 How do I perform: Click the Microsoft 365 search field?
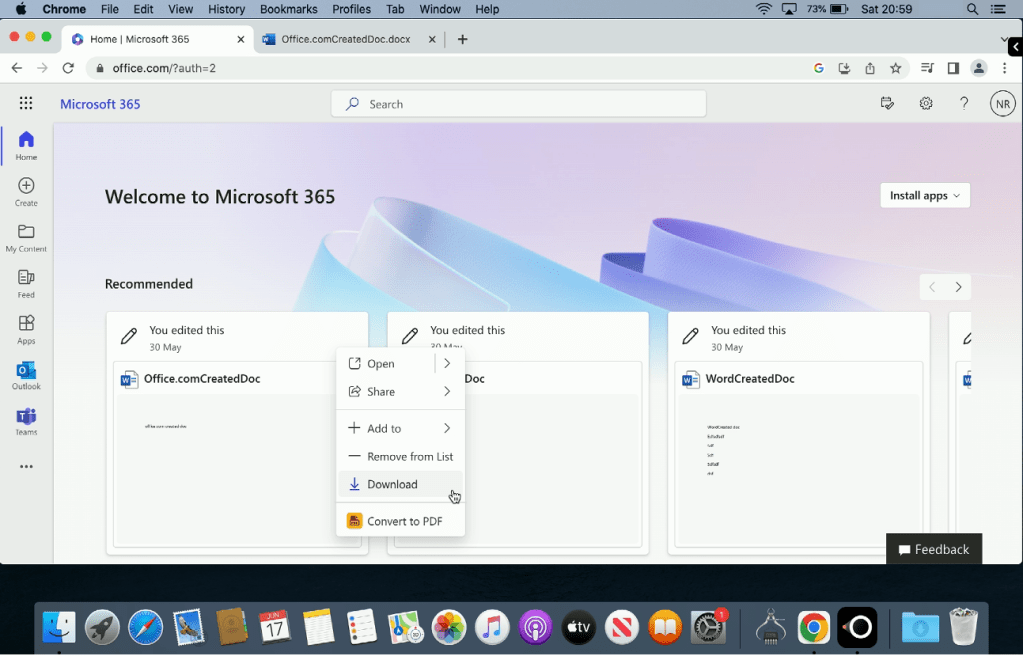tap(518, 104)
